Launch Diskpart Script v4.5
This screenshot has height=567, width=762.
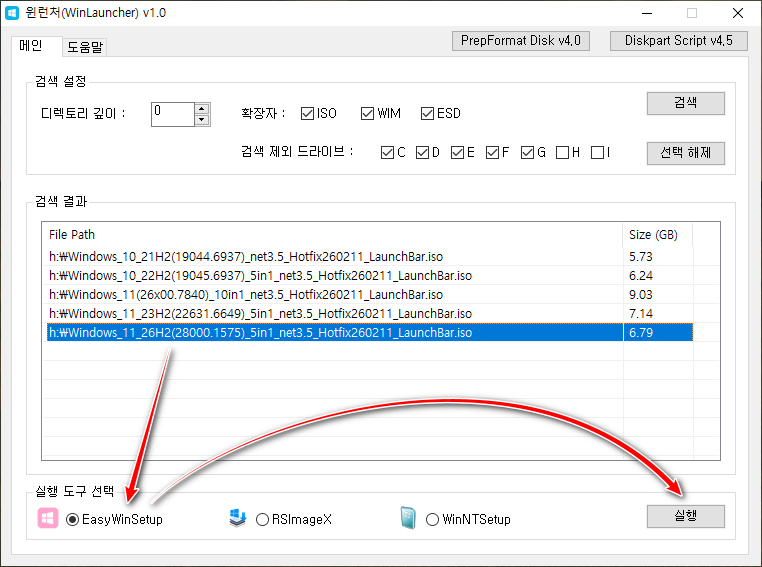tap(678, 41)
